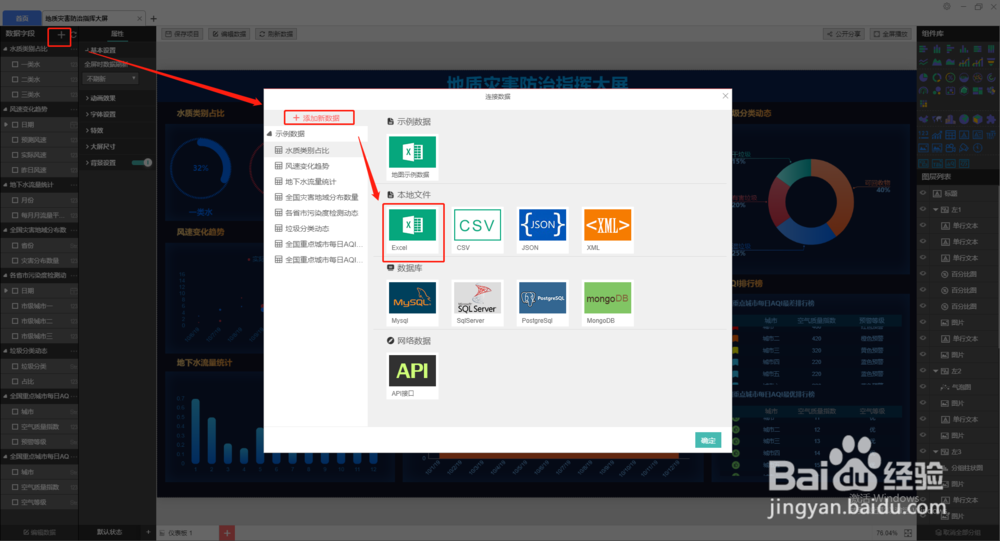
Task: Choose the Excel local file source
Action: [x=412, y=231]
